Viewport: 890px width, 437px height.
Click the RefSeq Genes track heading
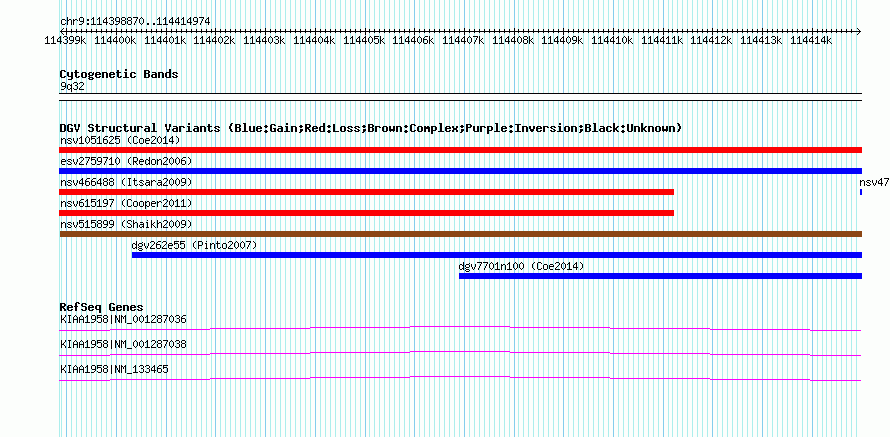(x=101, y=308)
